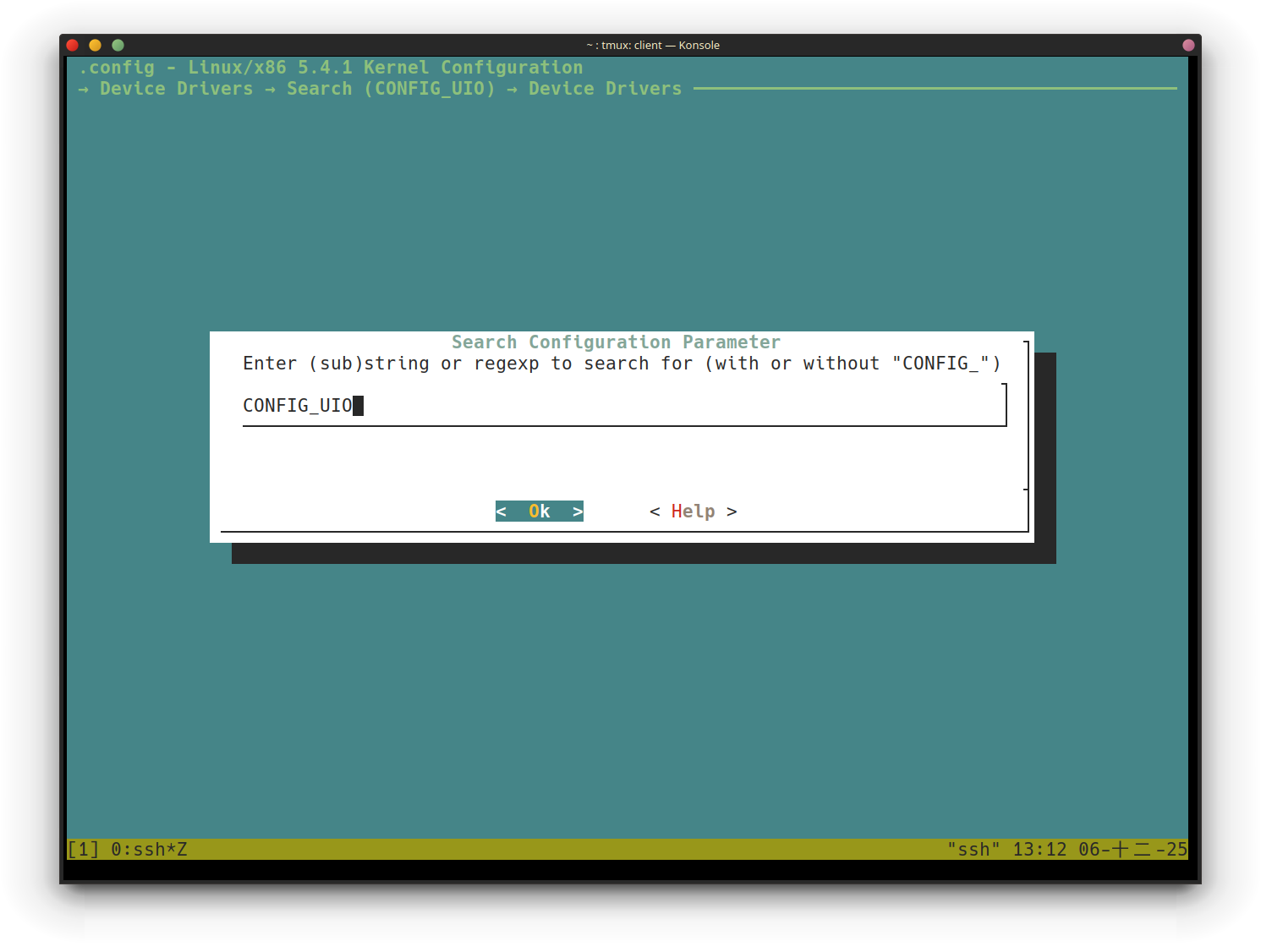Select the last Device Drivers breadcrumb
Image resolution: width=1261 pixels, height=952 pixels.
(x=605, y=89)
